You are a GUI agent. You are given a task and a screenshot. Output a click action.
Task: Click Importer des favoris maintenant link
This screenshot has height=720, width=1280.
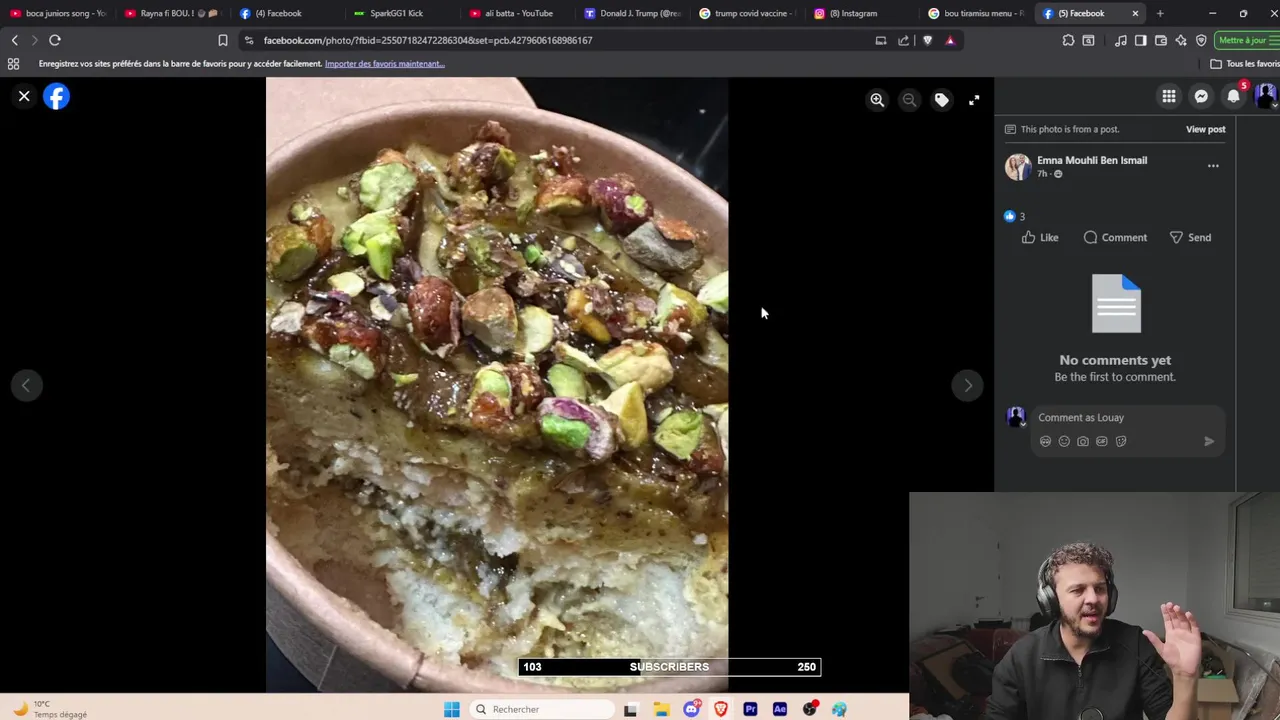point(384,63)
